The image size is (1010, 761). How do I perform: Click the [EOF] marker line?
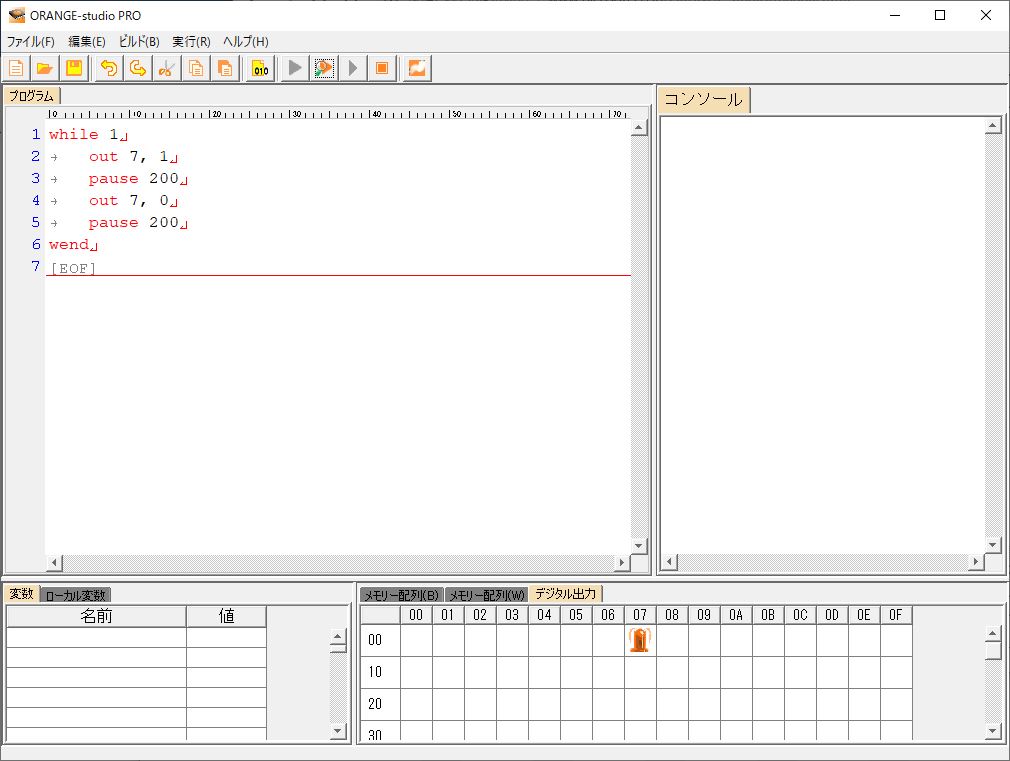73,268
